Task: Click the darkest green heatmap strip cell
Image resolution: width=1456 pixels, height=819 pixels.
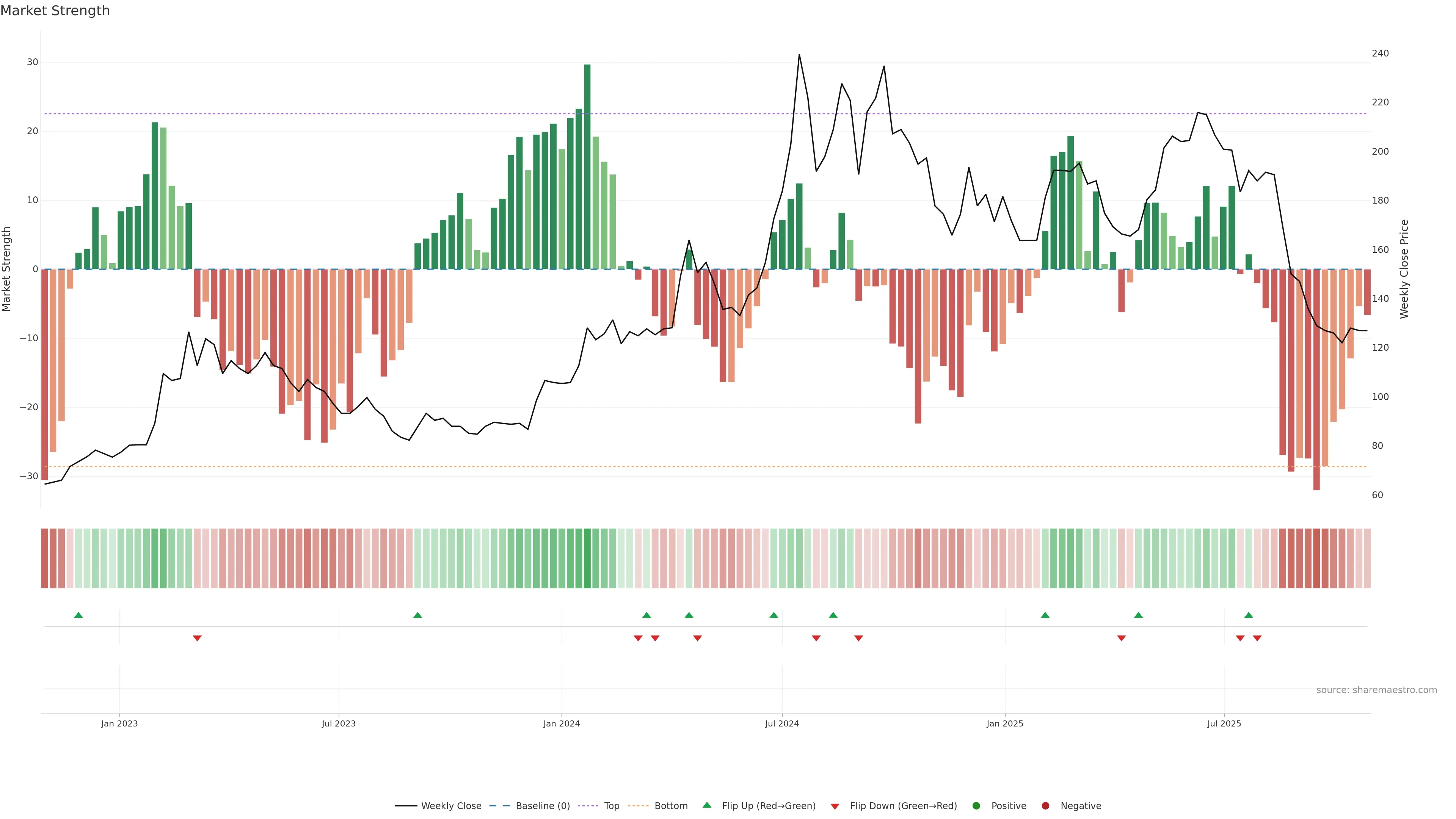Action: 587,559
